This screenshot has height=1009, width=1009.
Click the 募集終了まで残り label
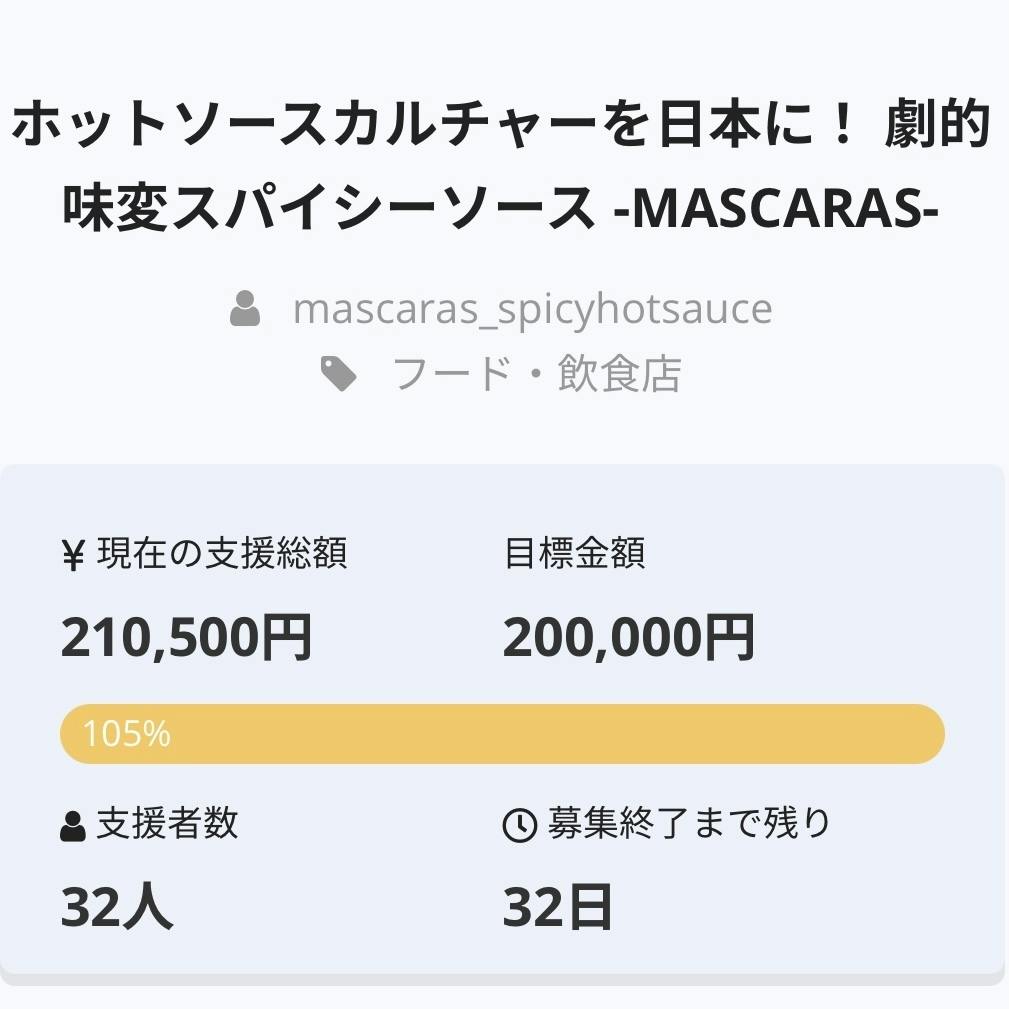point(689,824)
